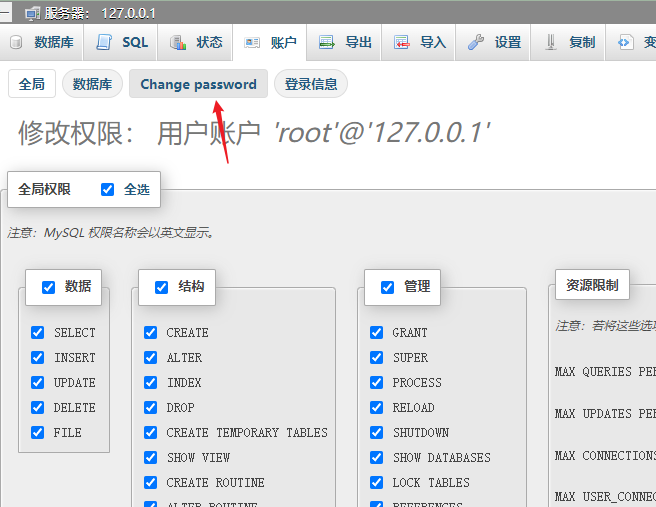The image size is (656, 507).
Task: Open the 导出 tab
Action: coord(343,42)
